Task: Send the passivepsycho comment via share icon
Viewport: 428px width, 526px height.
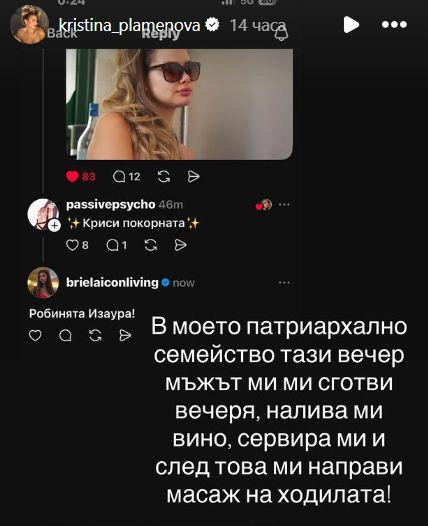Action: 180,246
